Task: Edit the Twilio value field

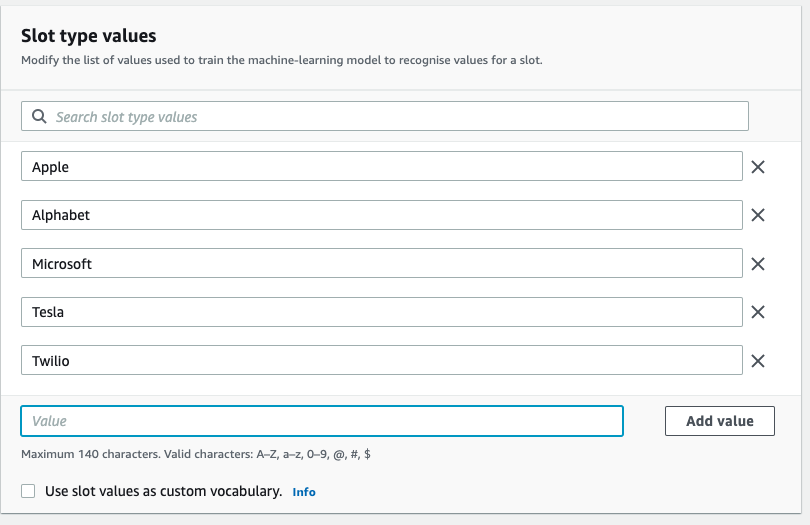Action: [382, 360]
